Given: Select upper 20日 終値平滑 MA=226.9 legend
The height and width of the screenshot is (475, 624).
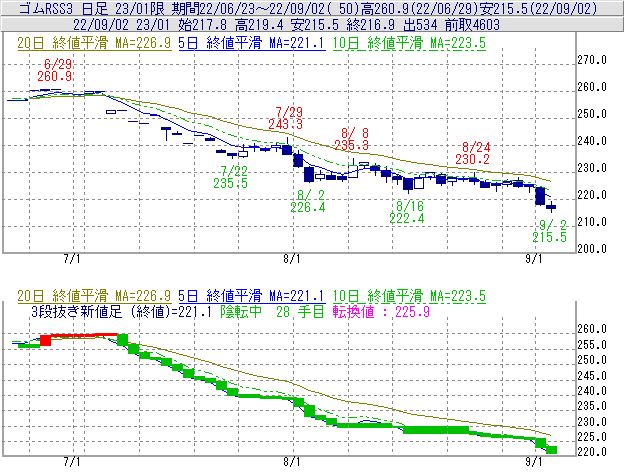Looking at the screenshot, I should point(94,43).
